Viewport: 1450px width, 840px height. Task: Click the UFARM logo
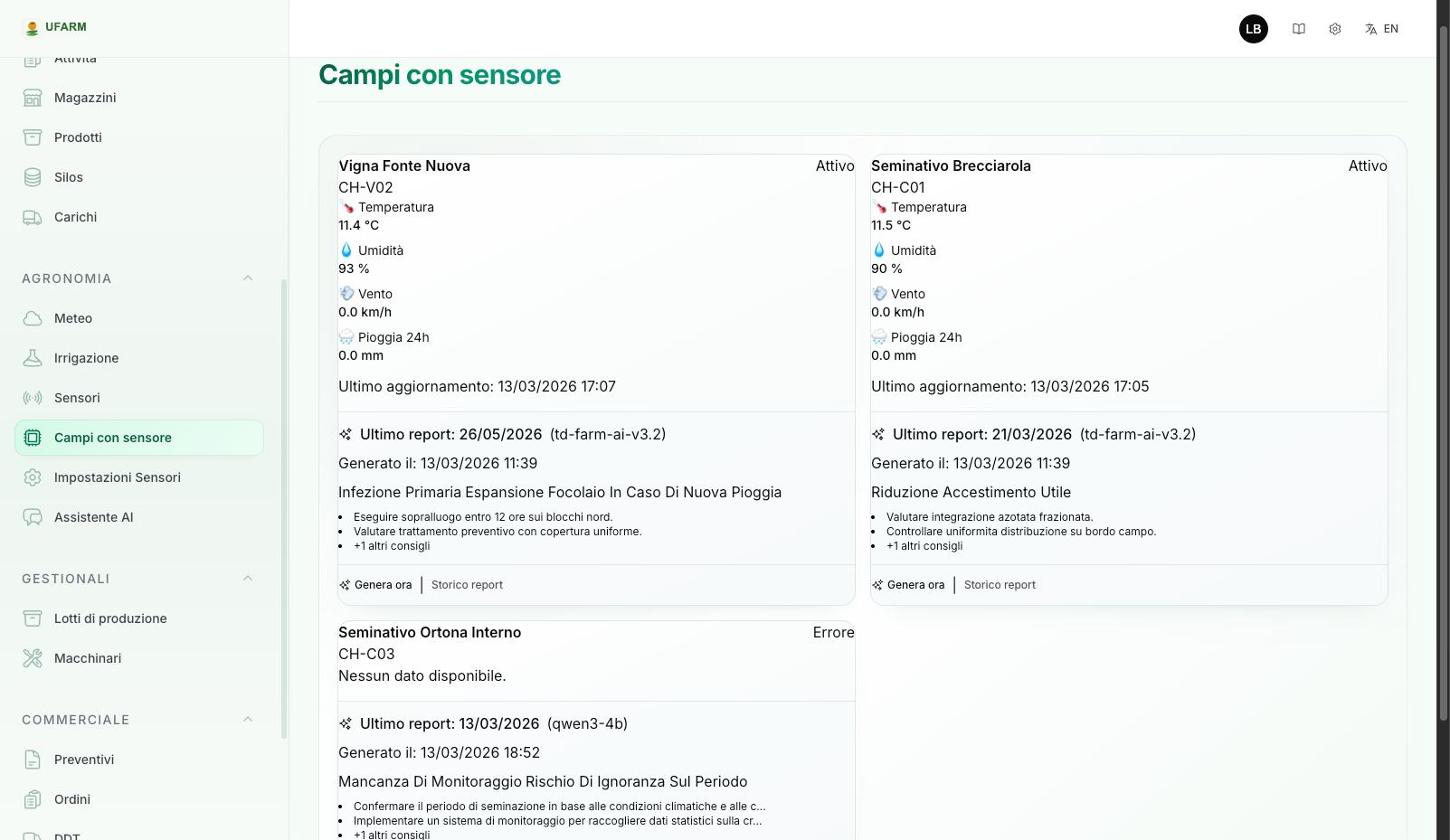point(55,27)
